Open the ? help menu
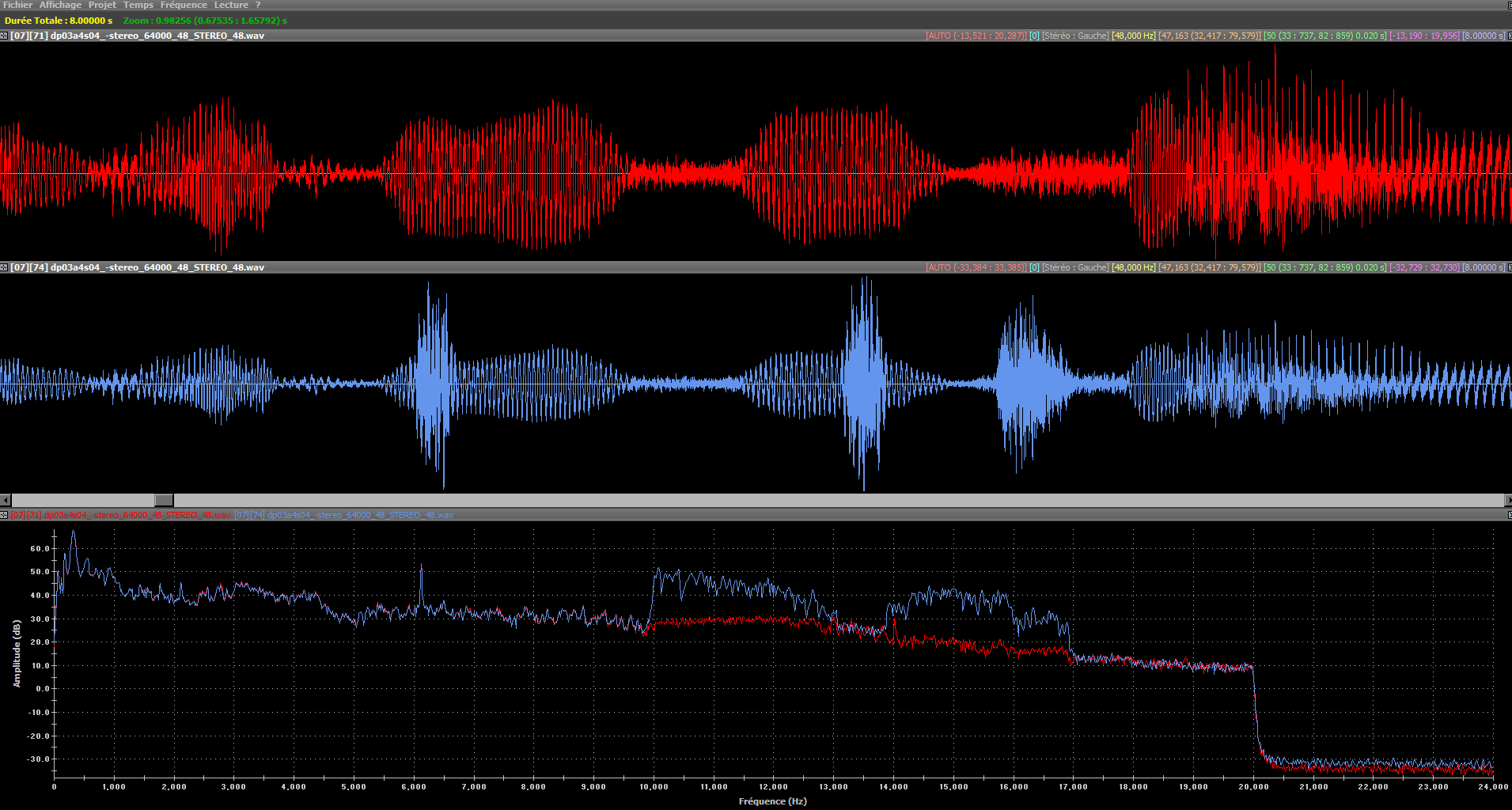This screenshot has width=1512, height=810. tap(258, 5)
